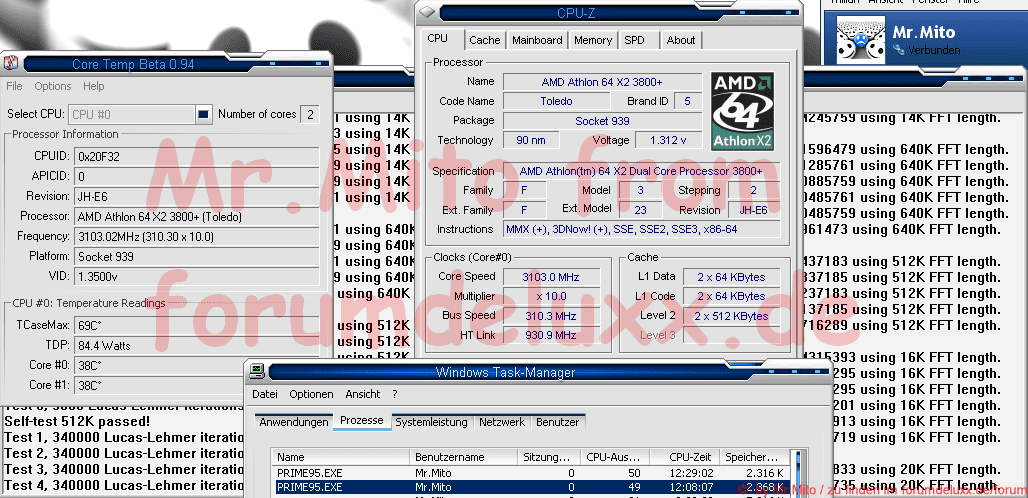Switch to the SPD tab in CPU-Z
The height and width of the screenshot is (498, 1028).
tap(635, 40)
